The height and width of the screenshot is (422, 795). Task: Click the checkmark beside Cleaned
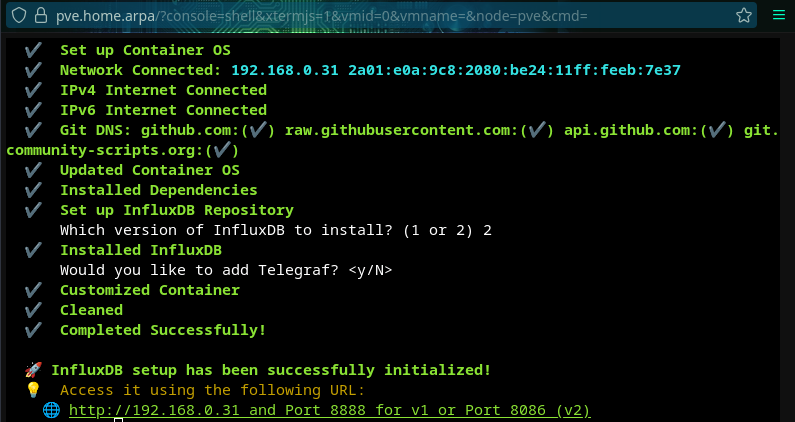[x=32, y=310]
